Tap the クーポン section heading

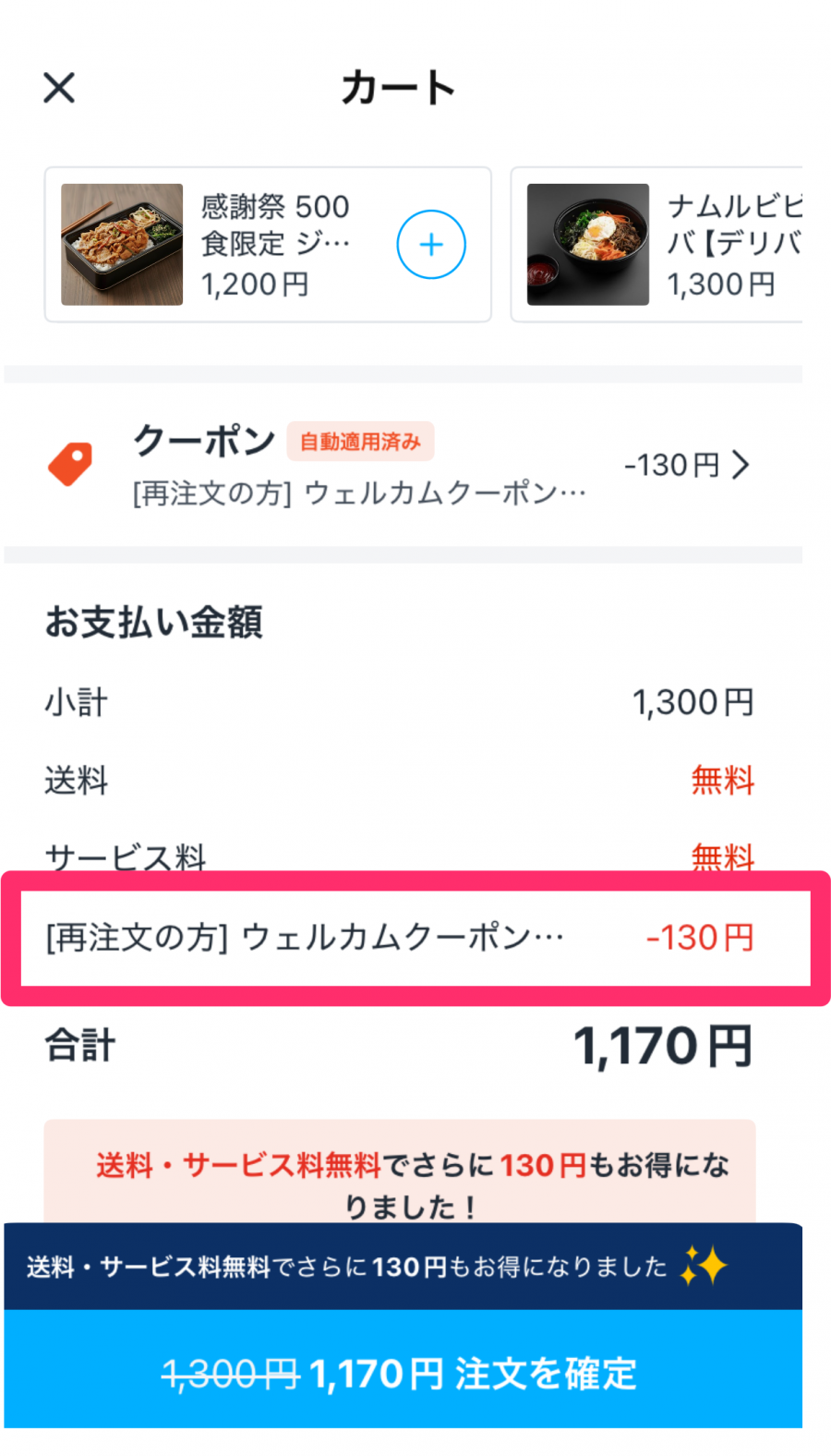[204, 441]
